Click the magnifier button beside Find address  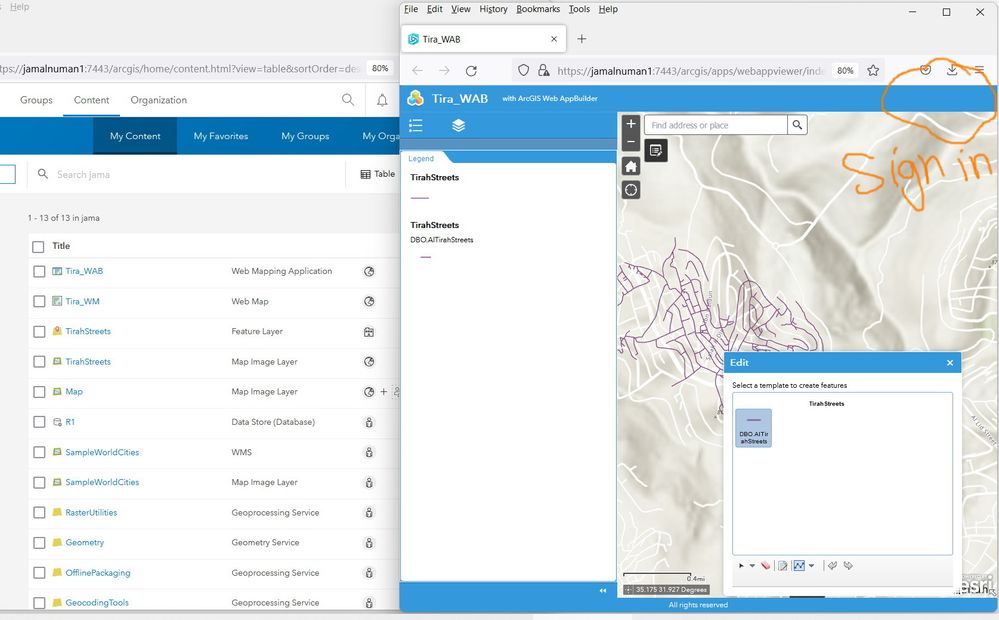click(797, 125)
